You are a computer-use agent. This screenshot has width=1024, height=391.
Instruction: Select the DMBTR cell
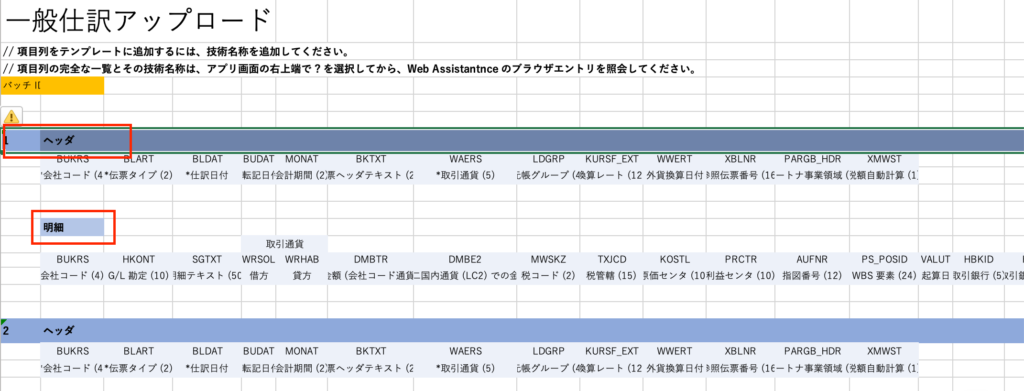coord(371,259)
